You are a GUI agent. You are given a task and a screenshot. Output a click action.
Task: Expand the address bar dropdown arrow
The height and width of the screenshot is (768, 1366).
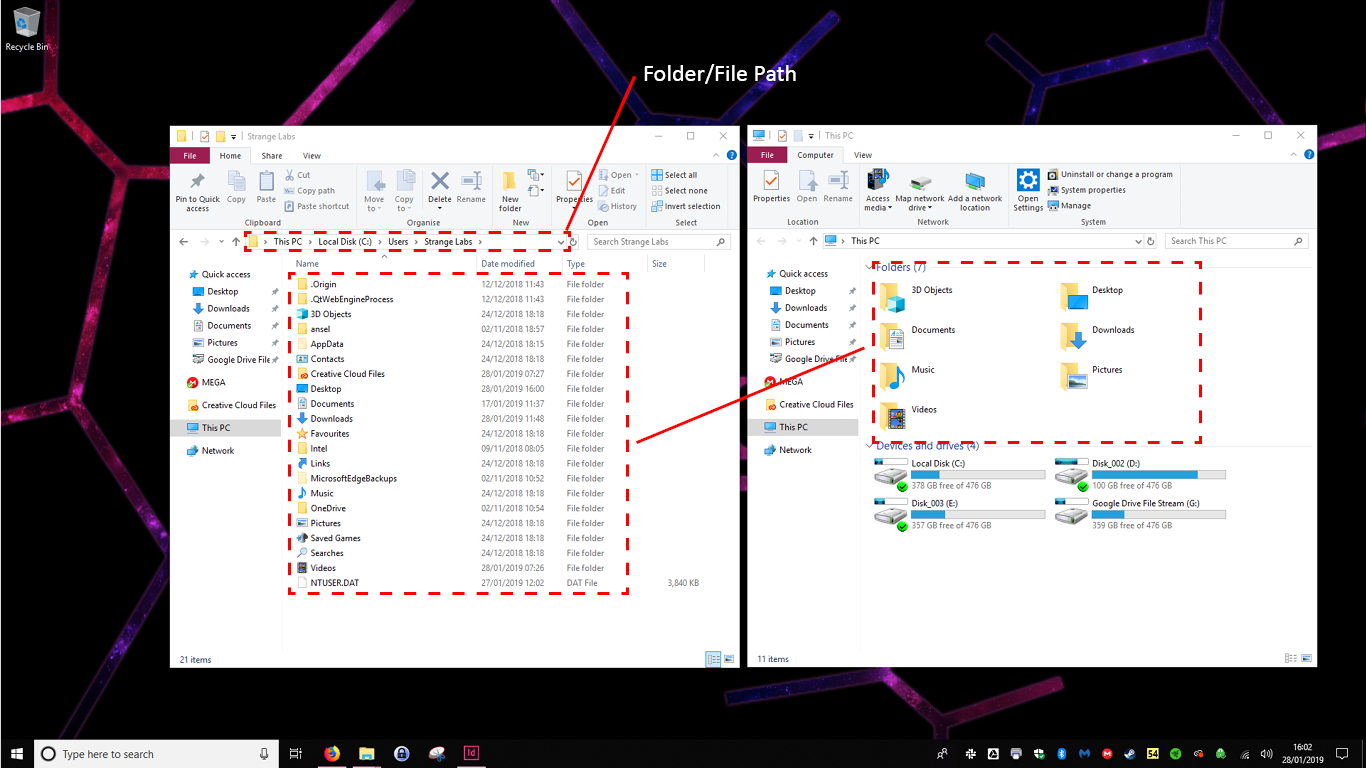(560, 242)
